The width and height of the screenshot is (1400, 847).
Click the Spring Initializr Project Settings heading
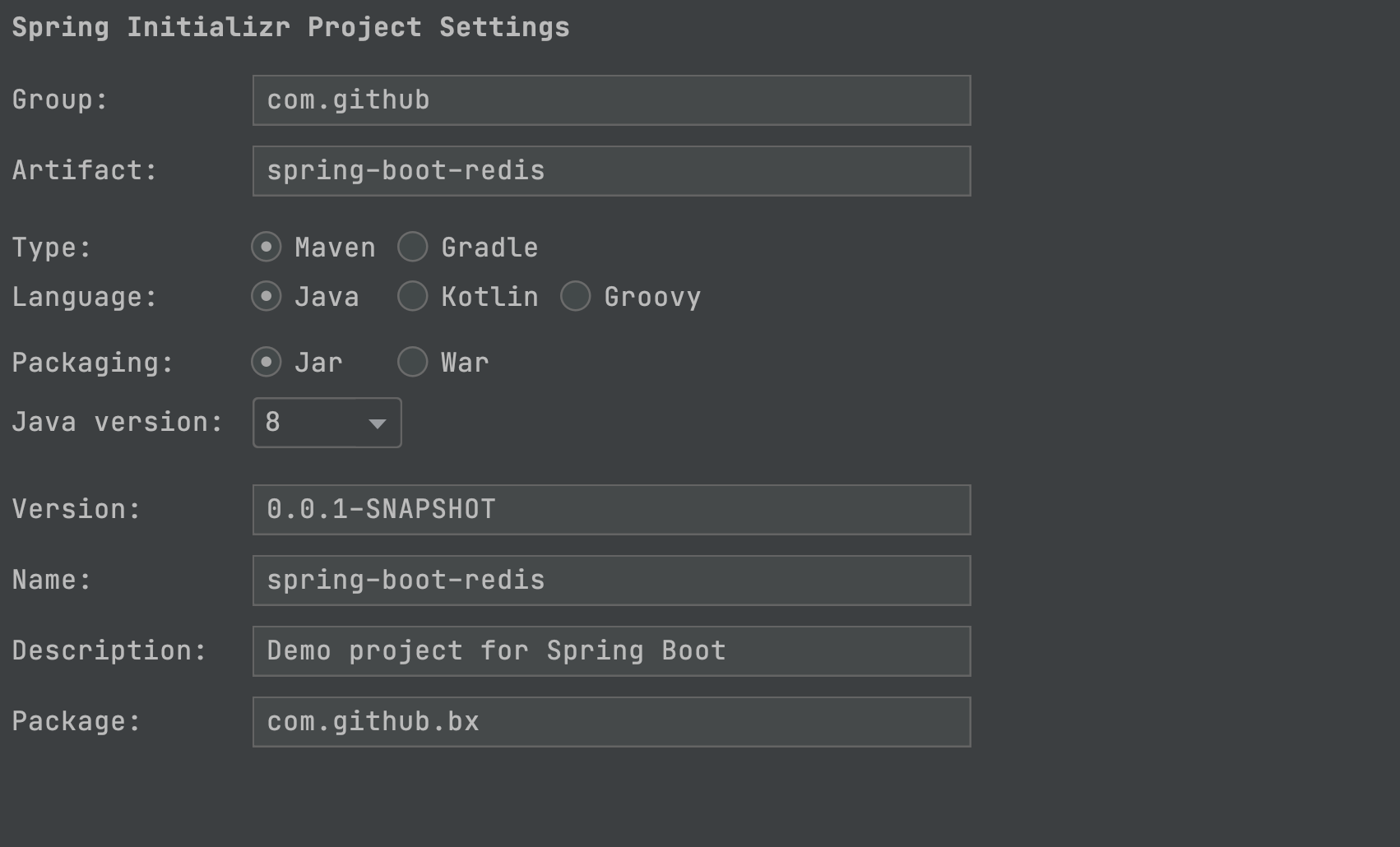click(x=290, y=28)
